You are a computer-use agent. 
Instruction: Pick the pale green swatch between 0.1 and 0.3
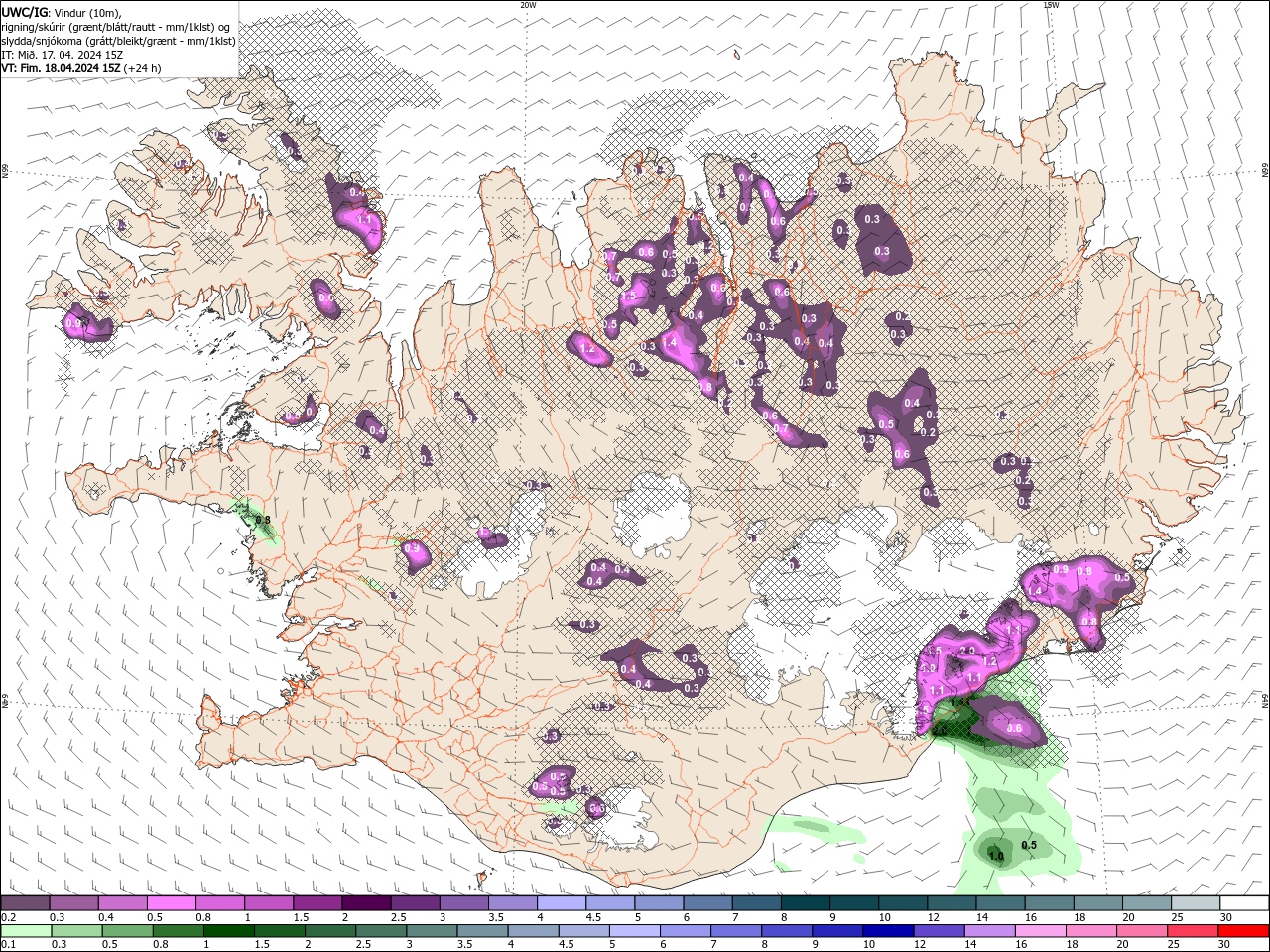pos(27,931)
